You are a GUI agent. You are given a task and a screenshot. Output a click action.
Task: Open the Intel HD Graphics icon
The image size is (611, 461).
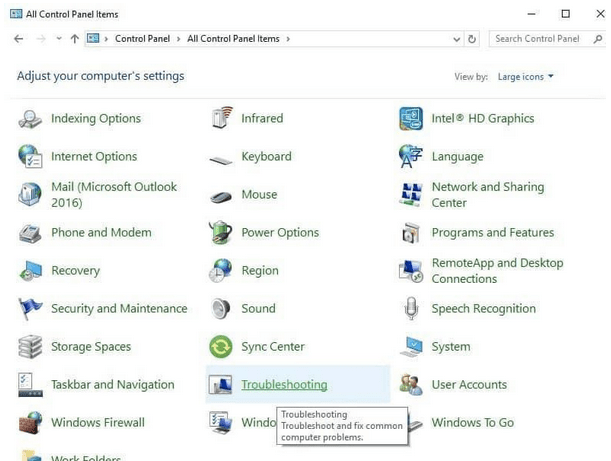[x=411, y=118]
